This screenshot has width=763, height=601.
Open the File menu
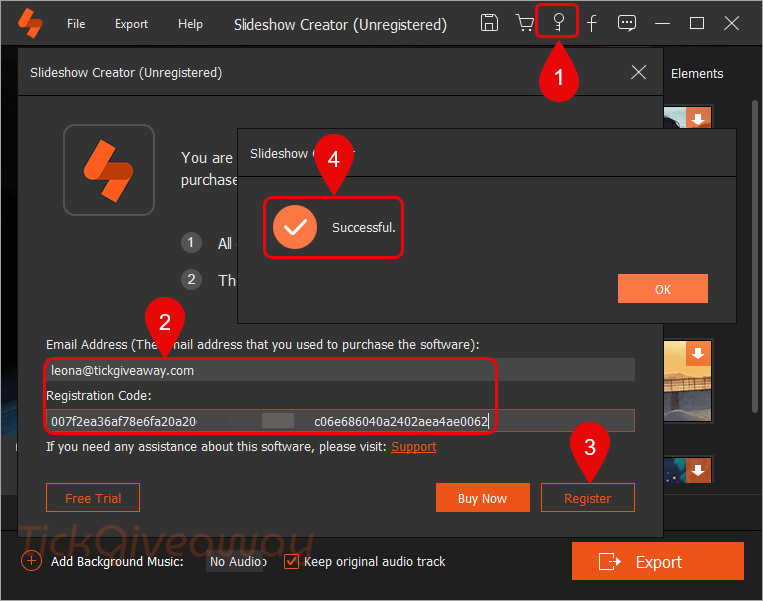tap(76, 24)
